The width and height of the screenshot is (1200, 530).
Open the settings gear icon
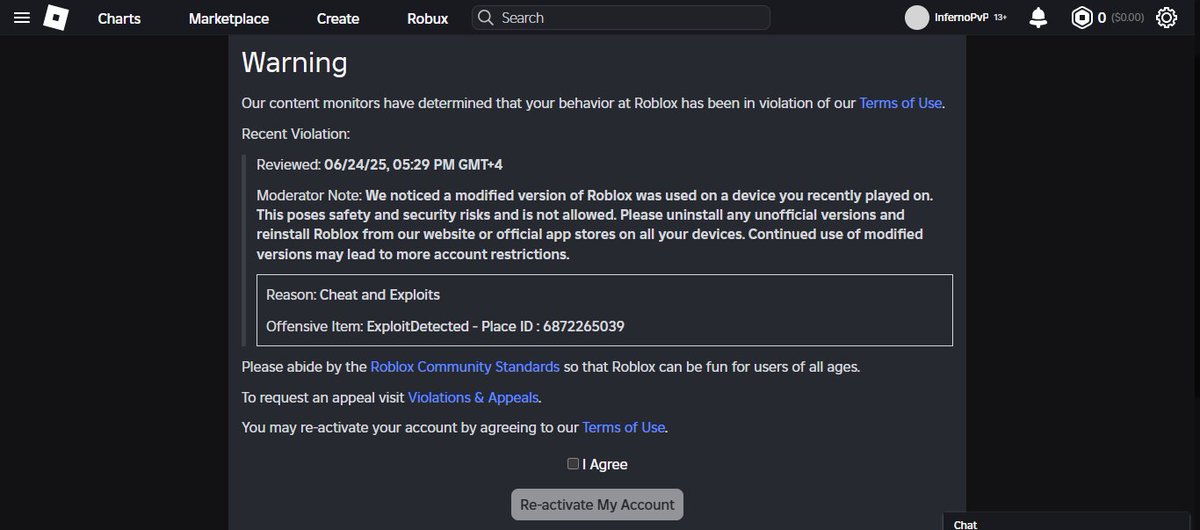pyautogui.click(x=1166, y=18)
